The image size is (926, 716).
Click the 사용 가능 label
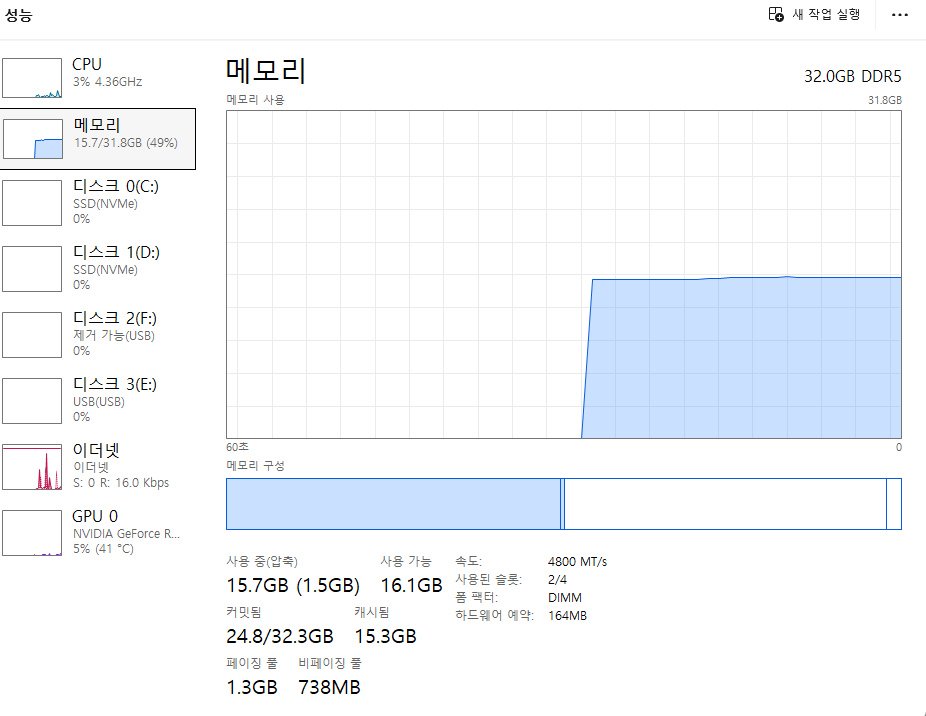[x=406, y=561]
